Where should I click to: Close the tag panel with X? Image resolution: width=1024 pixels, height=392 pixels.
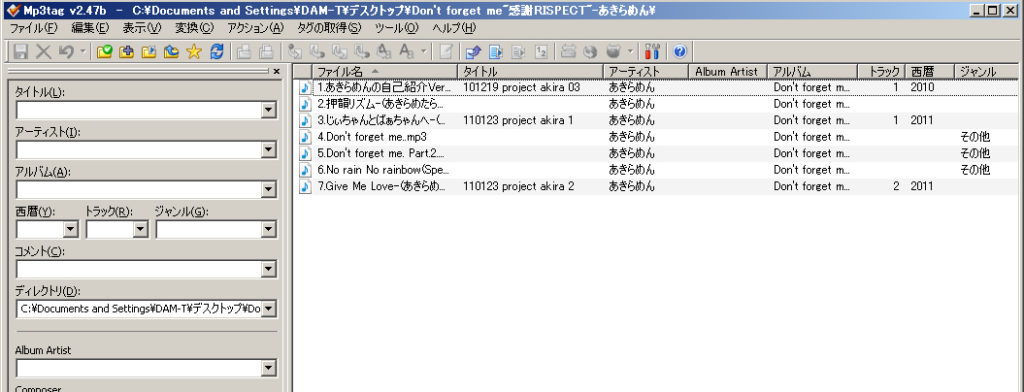click(x=276, y=71)
